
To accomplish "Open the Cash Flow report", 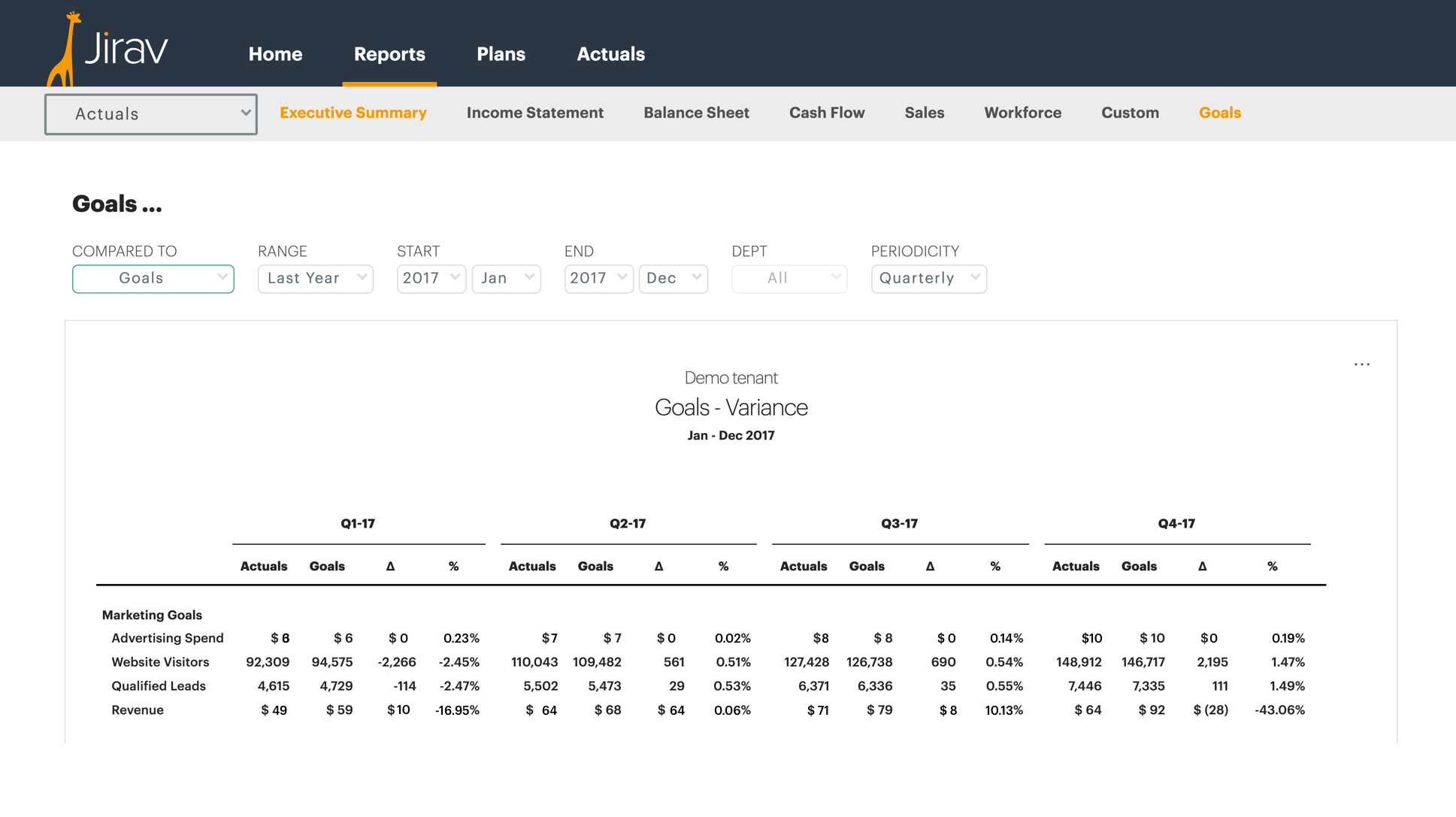I will coord(827,113).
